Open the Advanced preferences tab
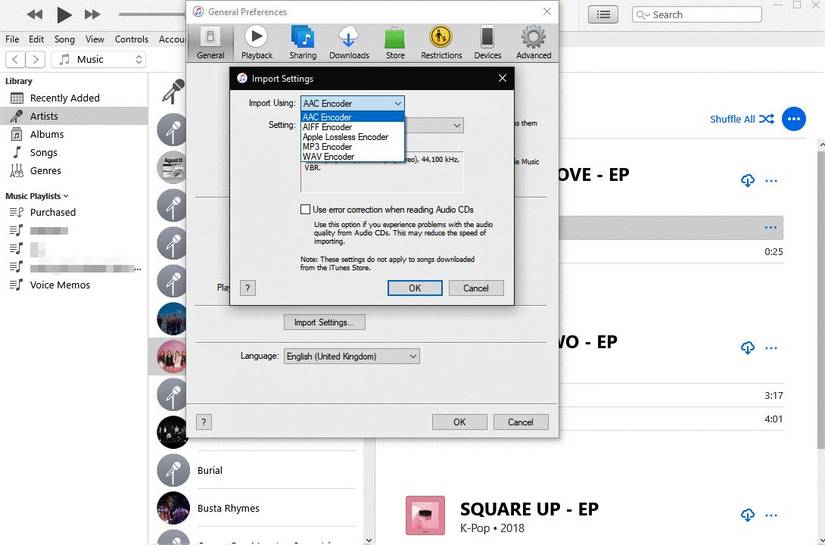 click(534, 43)
